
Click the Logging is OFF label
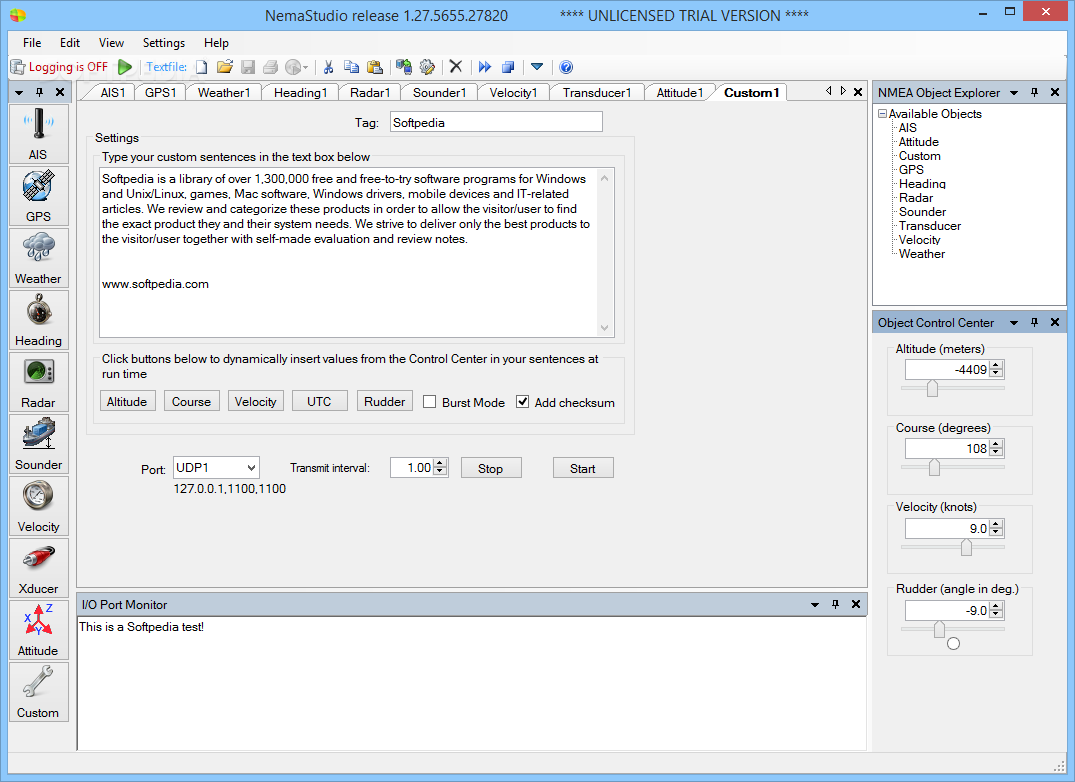(68, 66)
